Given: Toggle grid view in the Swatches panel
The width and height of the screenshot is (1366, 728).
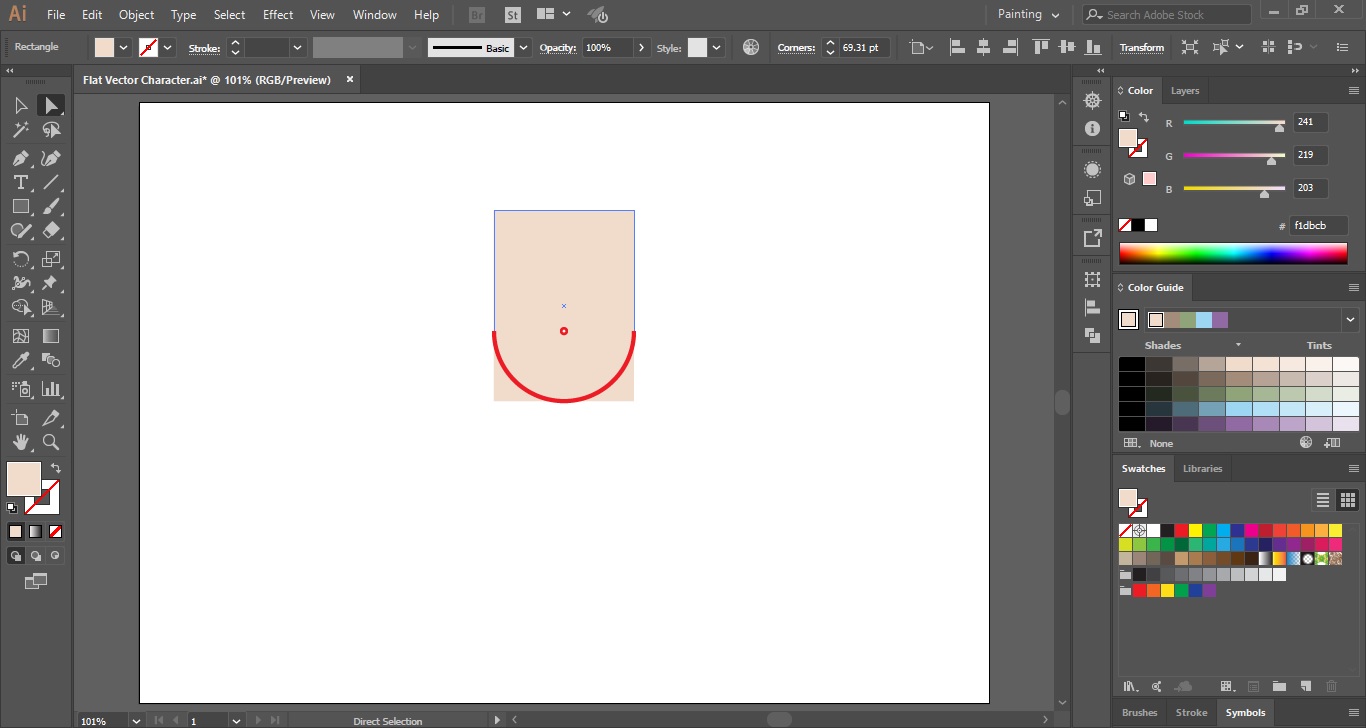Looking at the screenshot, I should point(1347,499).
